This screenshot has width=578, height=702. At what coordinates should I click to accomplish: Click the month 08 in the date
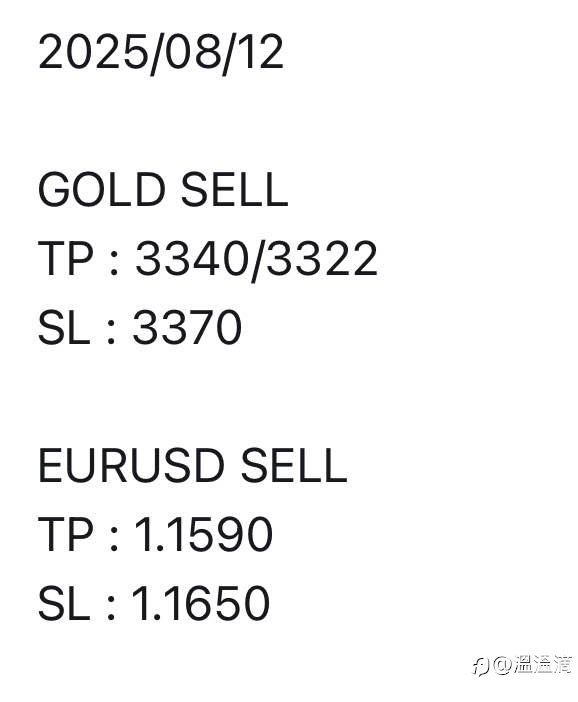tap(193, 52)
